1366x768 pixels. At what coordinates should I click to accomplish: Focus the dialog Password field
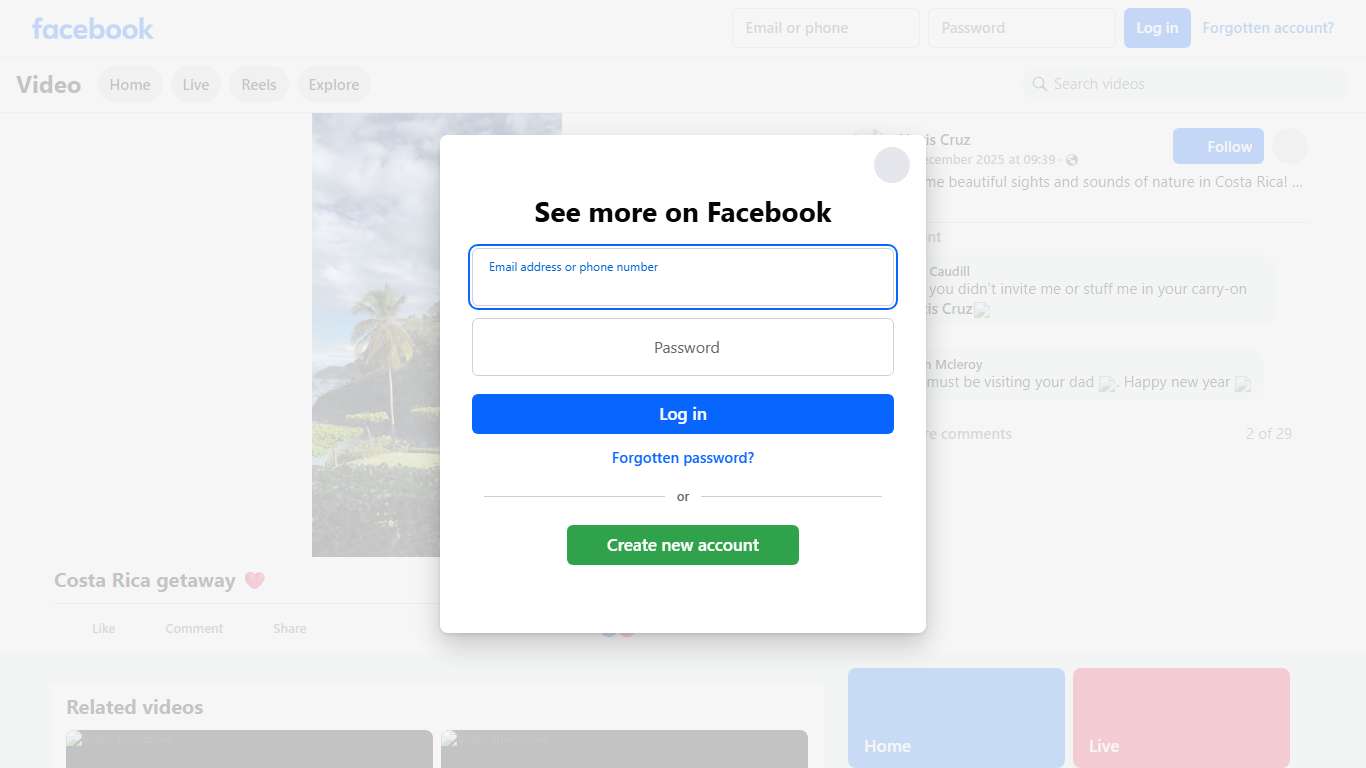pos(683,347)
